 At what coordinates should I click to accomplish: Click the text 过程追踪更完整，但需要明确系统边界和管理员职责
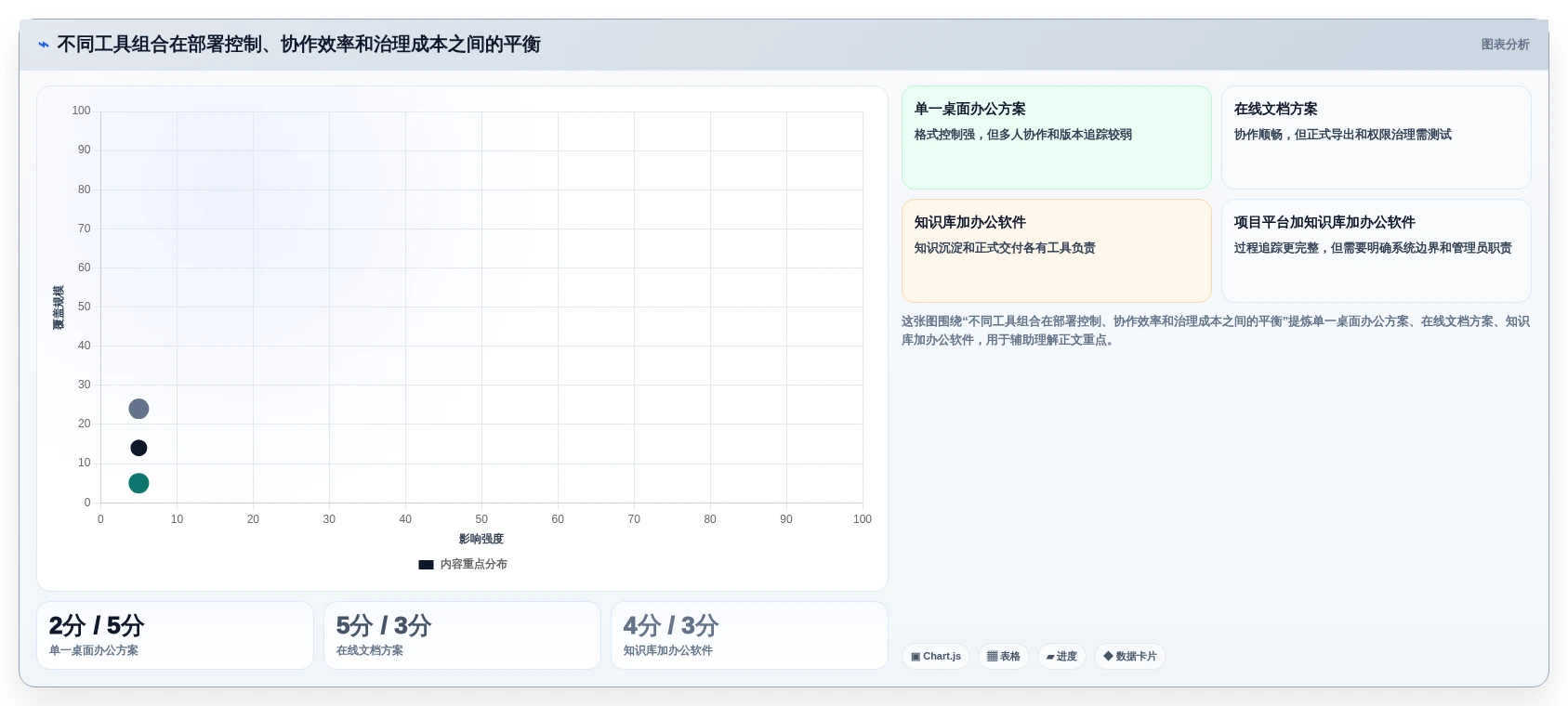1373,248
